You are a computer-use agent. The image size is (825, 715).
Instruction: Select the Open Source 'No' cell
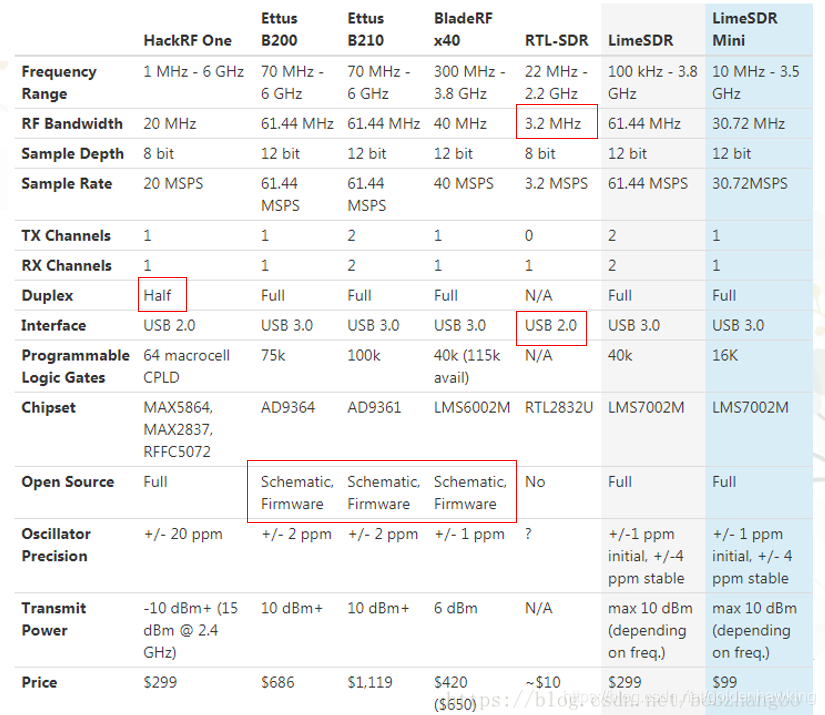coord(535,482)
